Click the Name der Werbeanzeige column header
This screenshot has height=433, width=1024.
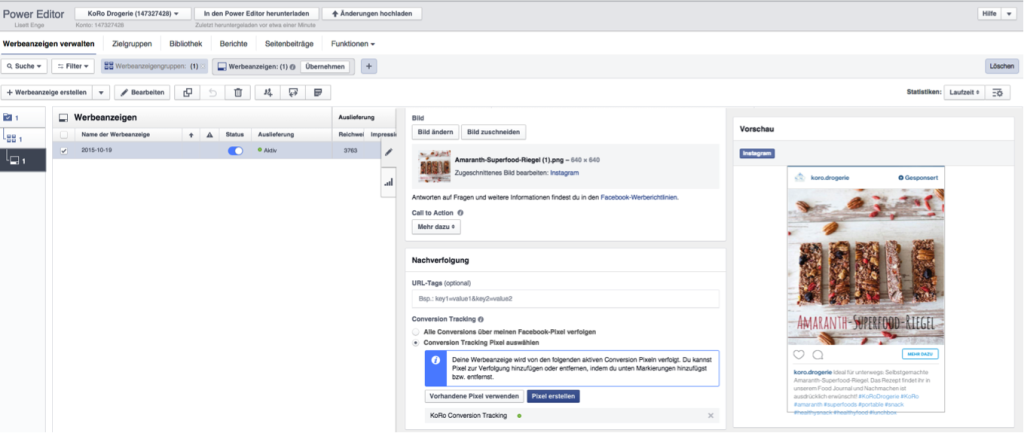(x=116, y=135)
